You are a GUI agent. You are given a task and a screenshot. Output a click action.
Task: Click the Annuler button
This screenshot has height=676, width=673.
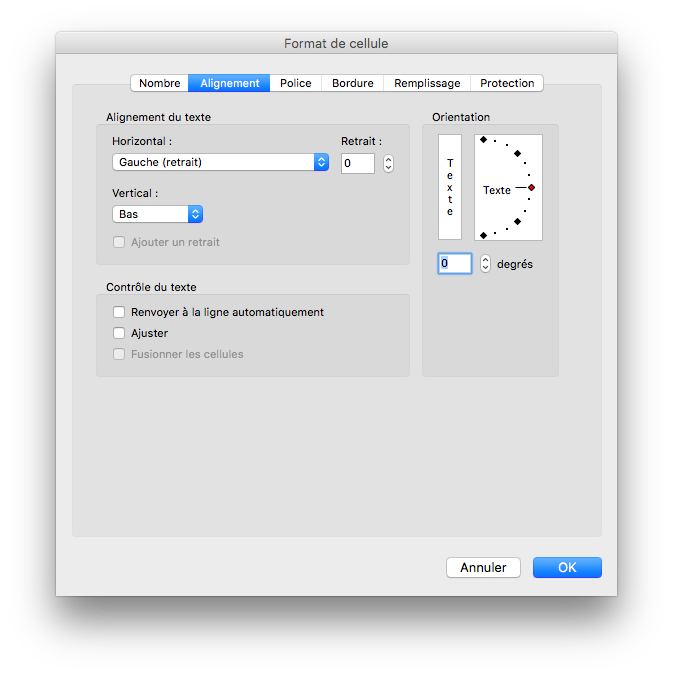tap(483, 567)
